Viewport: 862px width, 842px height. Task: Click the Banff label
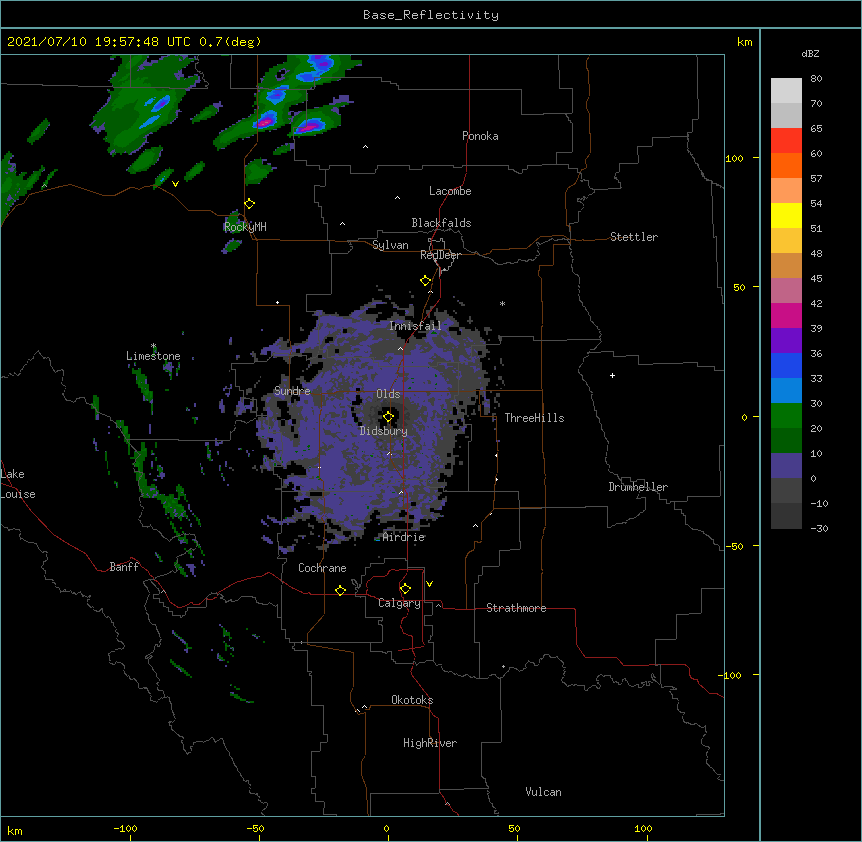pos(124,567)
